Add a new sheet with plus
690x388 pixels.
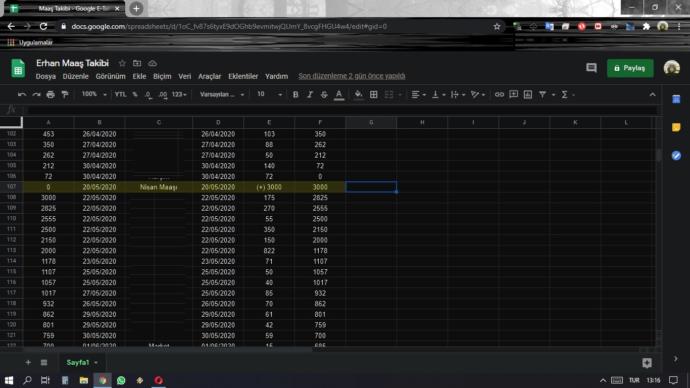click(x=28, y=362)
